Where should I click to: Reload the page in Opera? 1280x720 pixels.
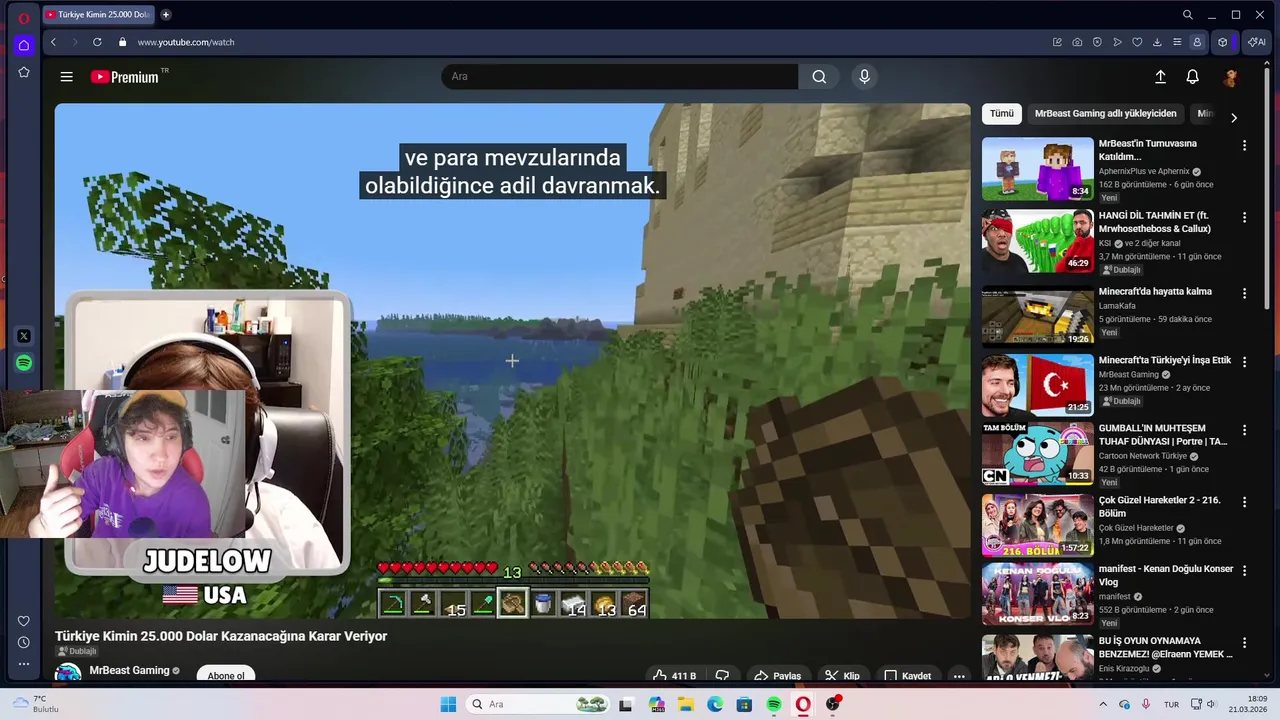pos(97,42)
